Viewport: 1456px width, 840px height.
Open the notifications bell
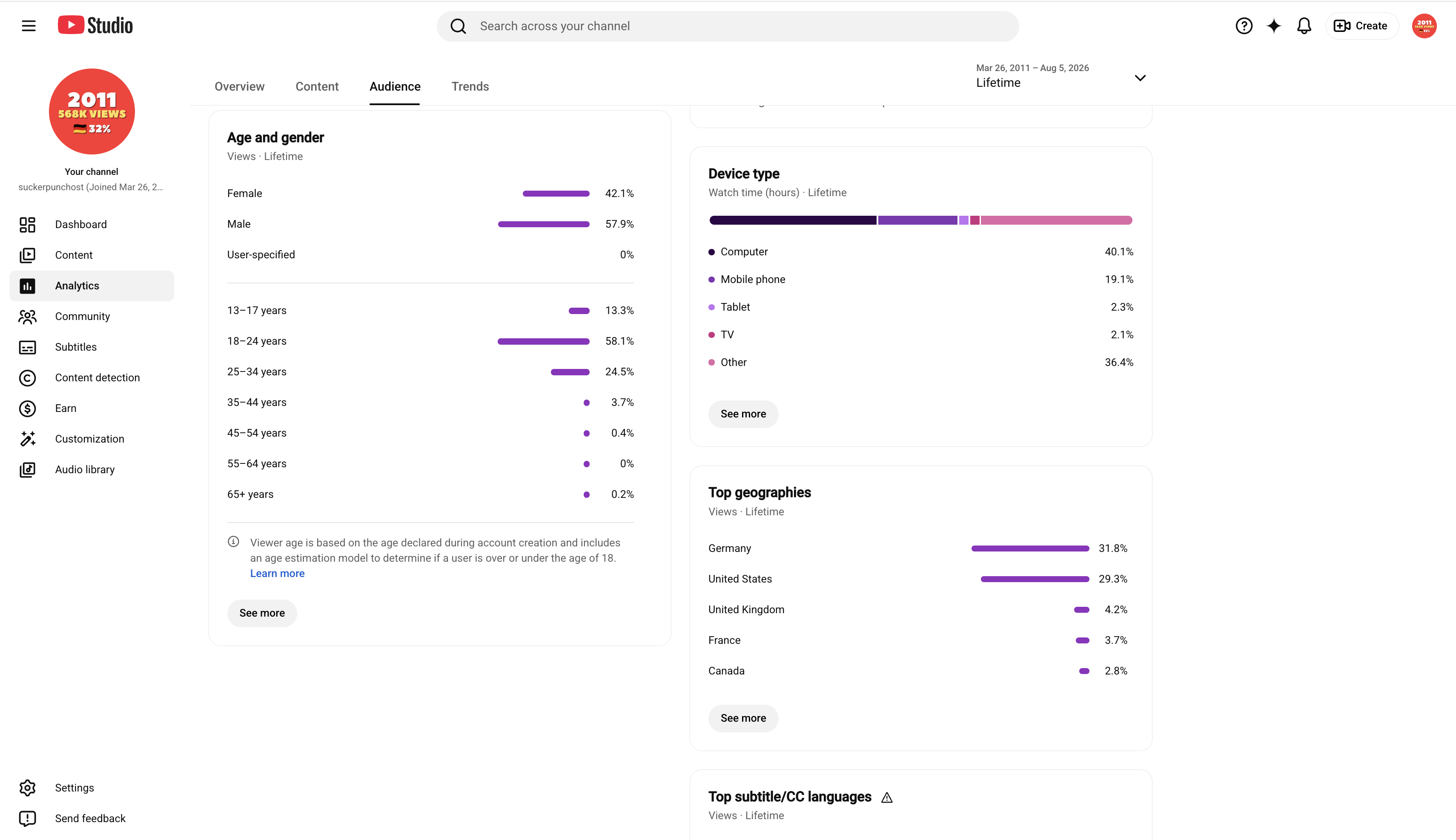pos(1304,26)
